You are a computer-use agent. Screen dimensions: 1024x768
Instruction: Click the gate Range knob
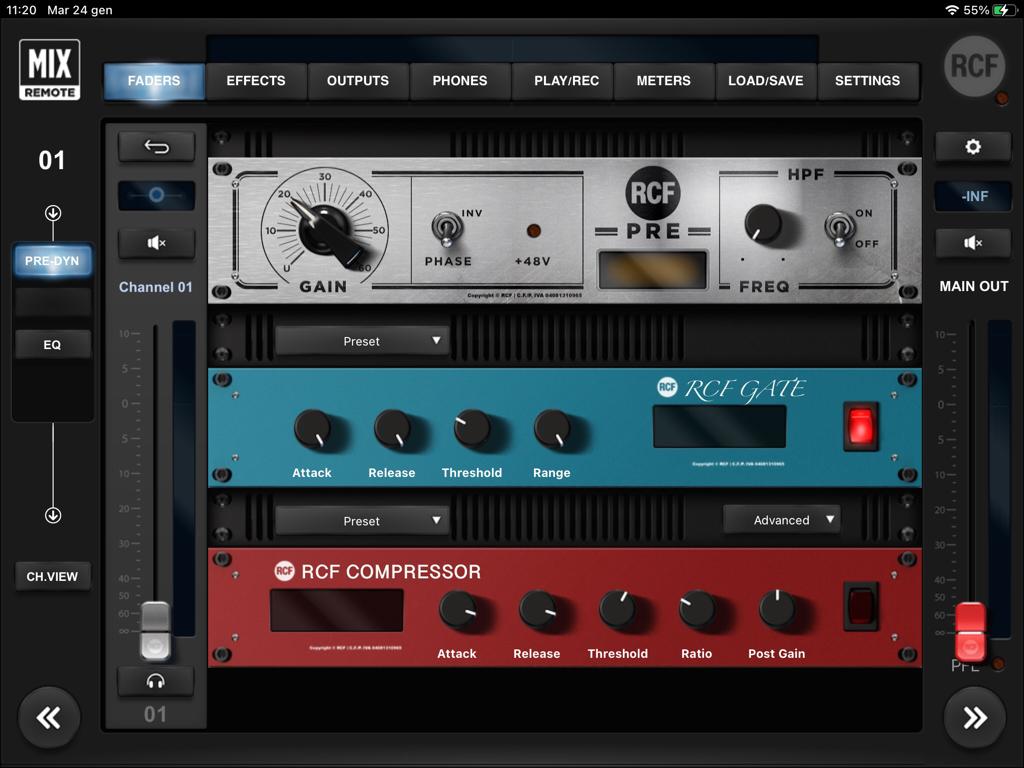553,430
